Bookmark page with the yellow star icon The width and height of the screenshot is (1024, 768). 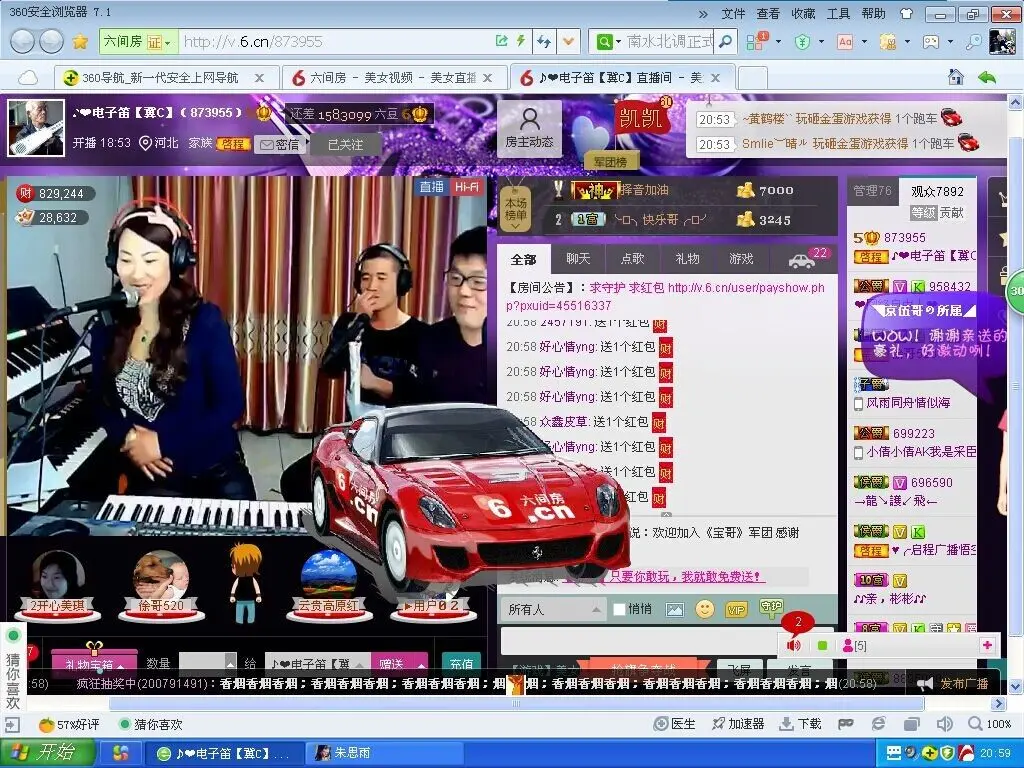click(x=80, y=42)
